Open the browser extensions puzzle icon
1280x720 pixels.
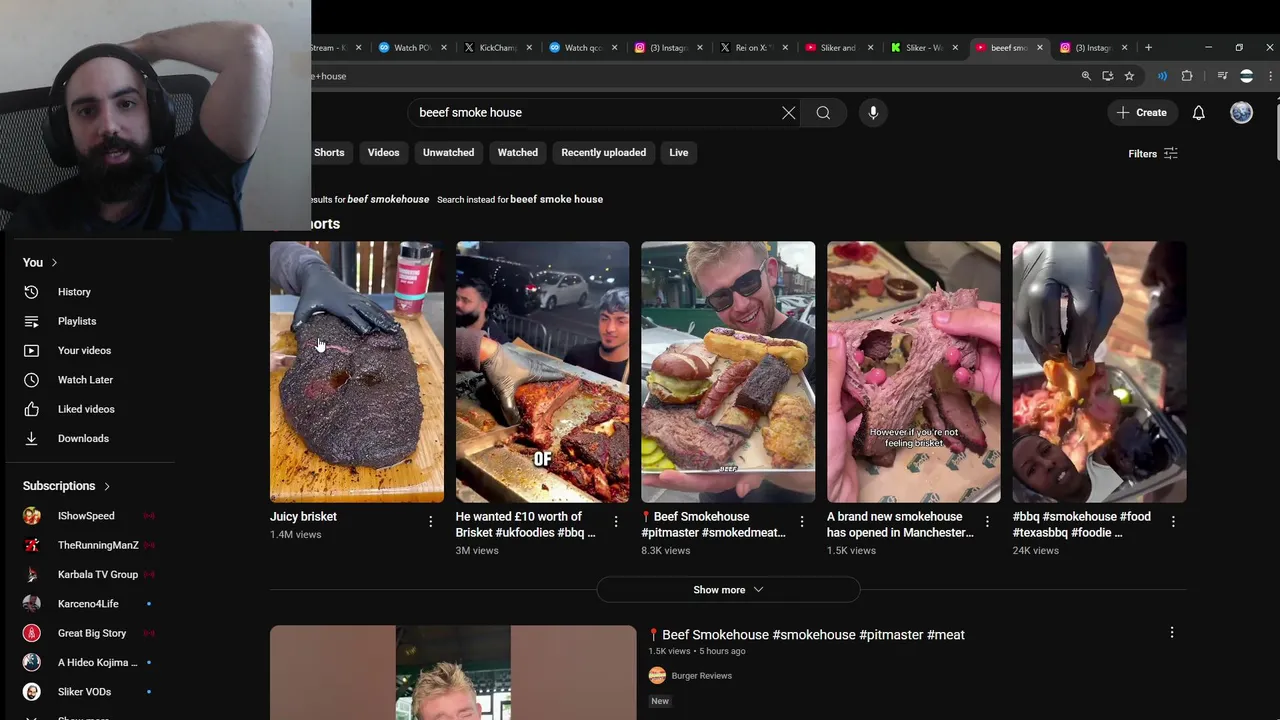(x=1187, y=76)
